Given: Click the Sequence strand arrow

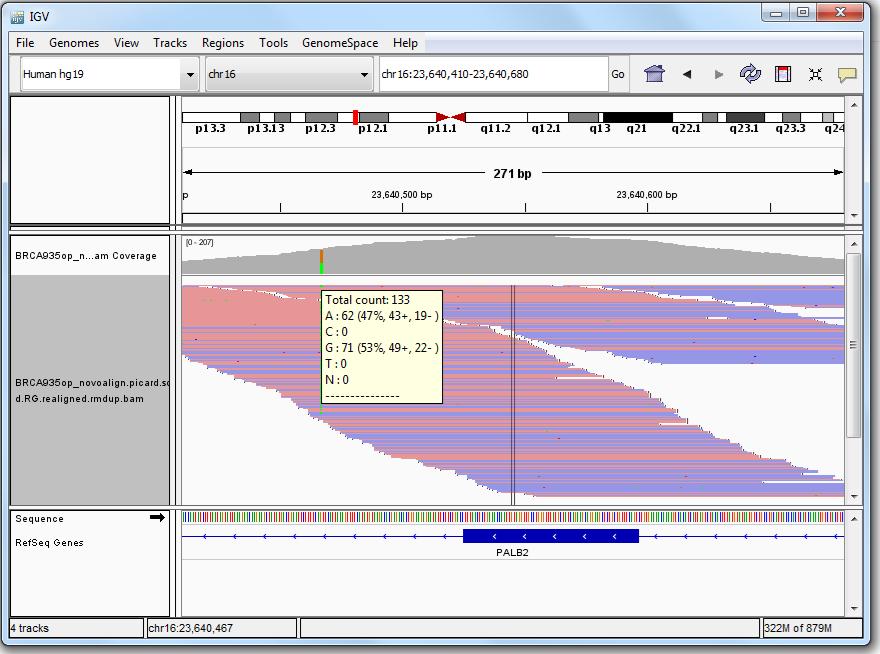Looking at the screenshot, I should coord(158,517).
